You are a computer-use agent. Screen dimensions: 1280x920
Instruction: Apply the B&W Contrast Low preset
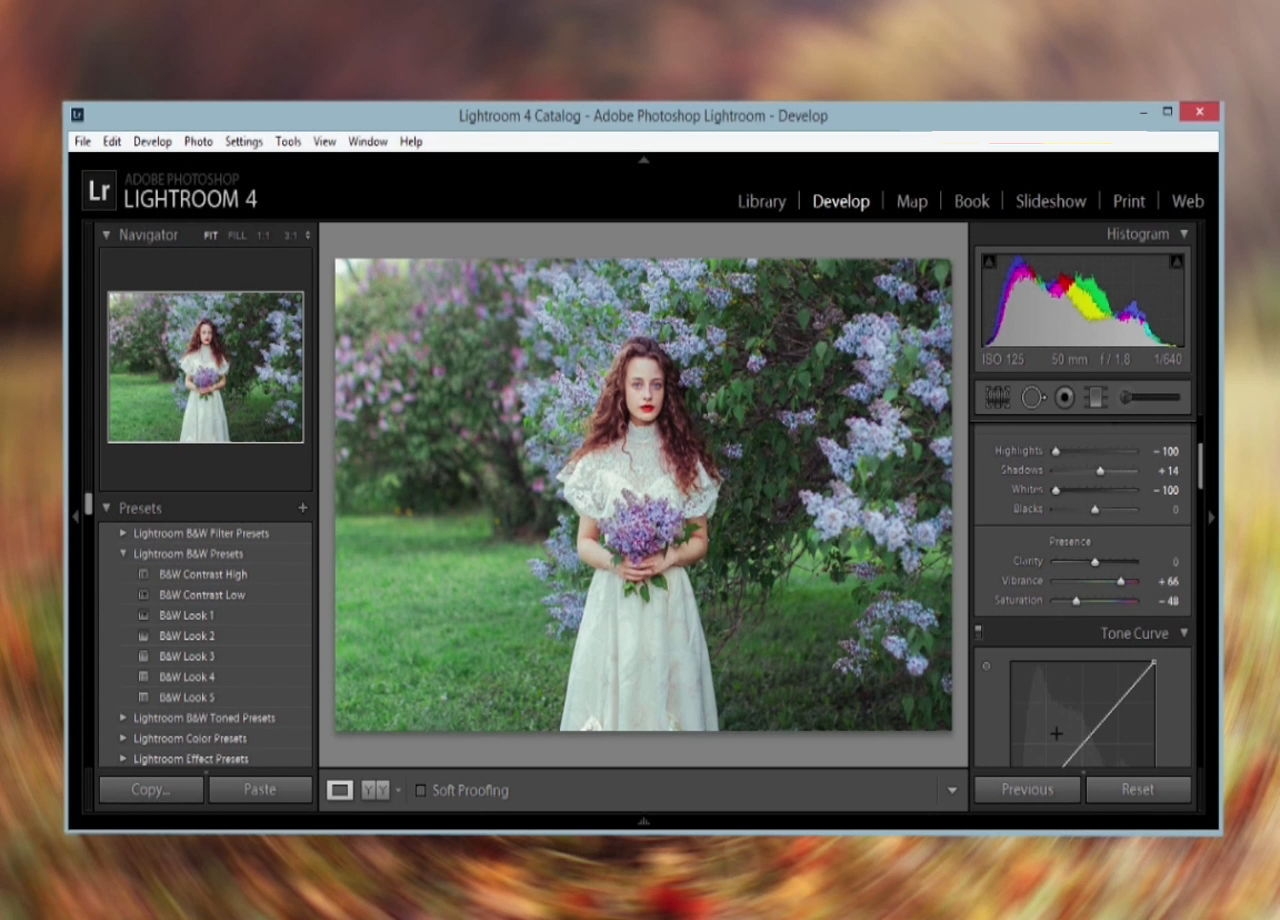click(x=201, y=595)
